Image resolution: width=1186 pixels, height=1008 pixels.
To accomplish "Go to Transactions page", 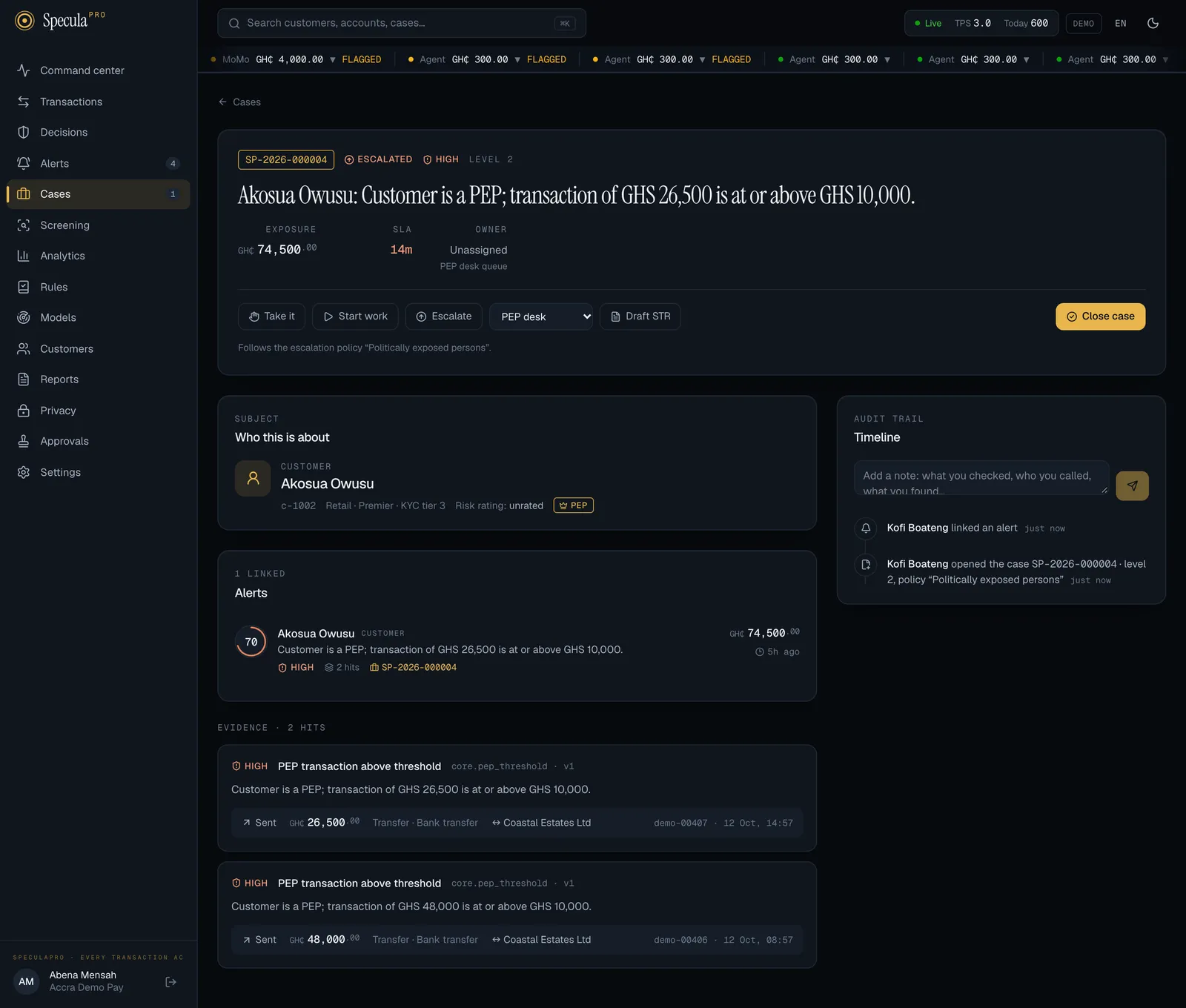I will 98,102.
